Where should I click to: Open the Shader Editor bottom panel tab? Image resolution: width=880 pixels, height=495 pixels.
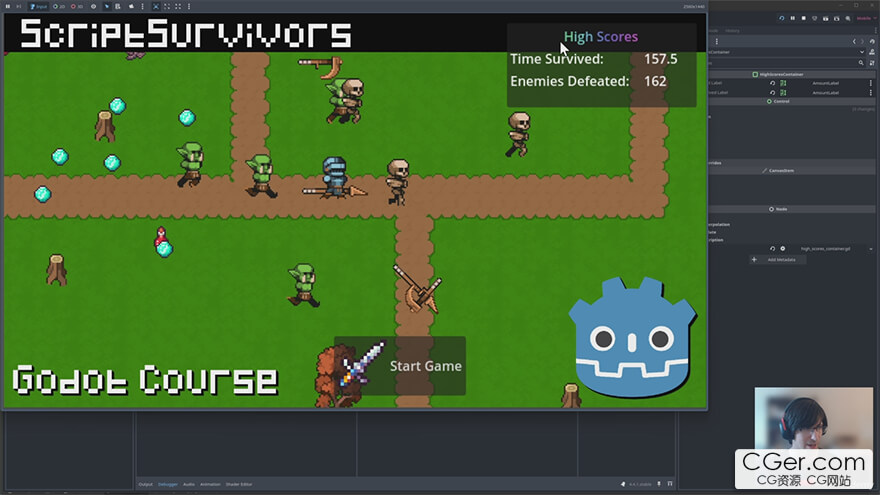click(x=239, y=484)
